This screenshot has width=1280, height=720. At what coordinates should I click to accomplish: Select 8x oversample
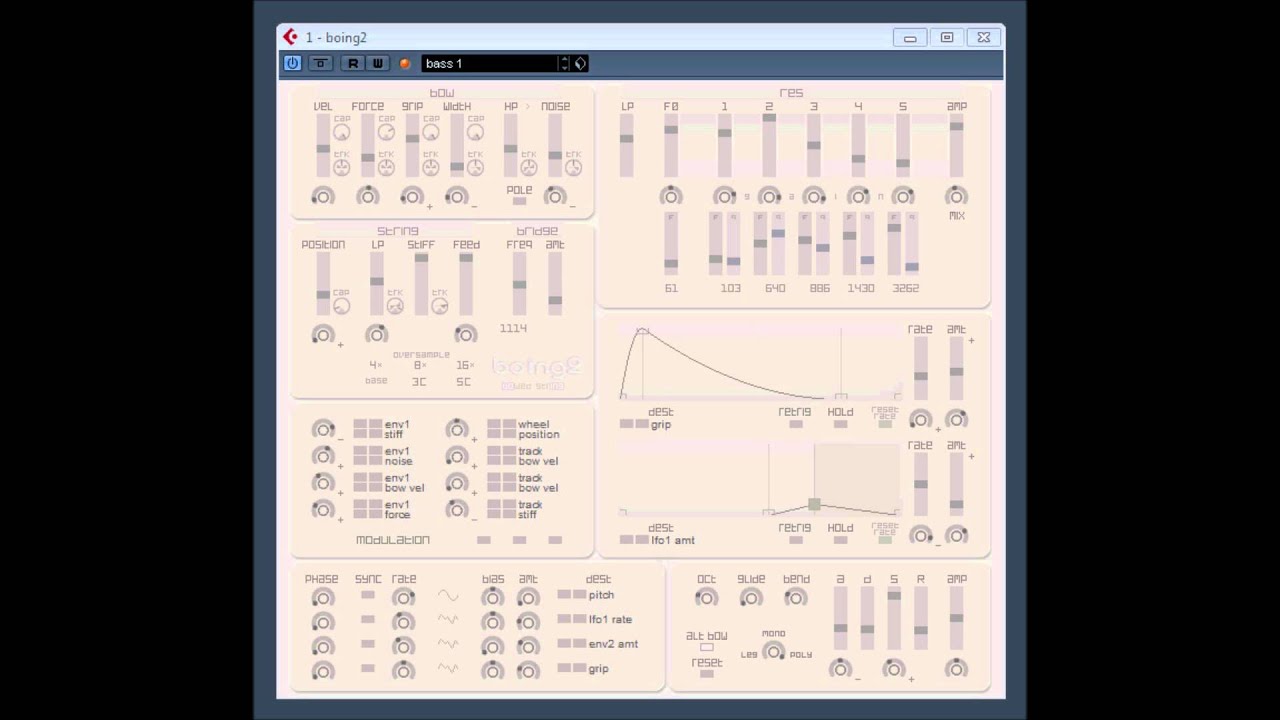click(420, 365)
